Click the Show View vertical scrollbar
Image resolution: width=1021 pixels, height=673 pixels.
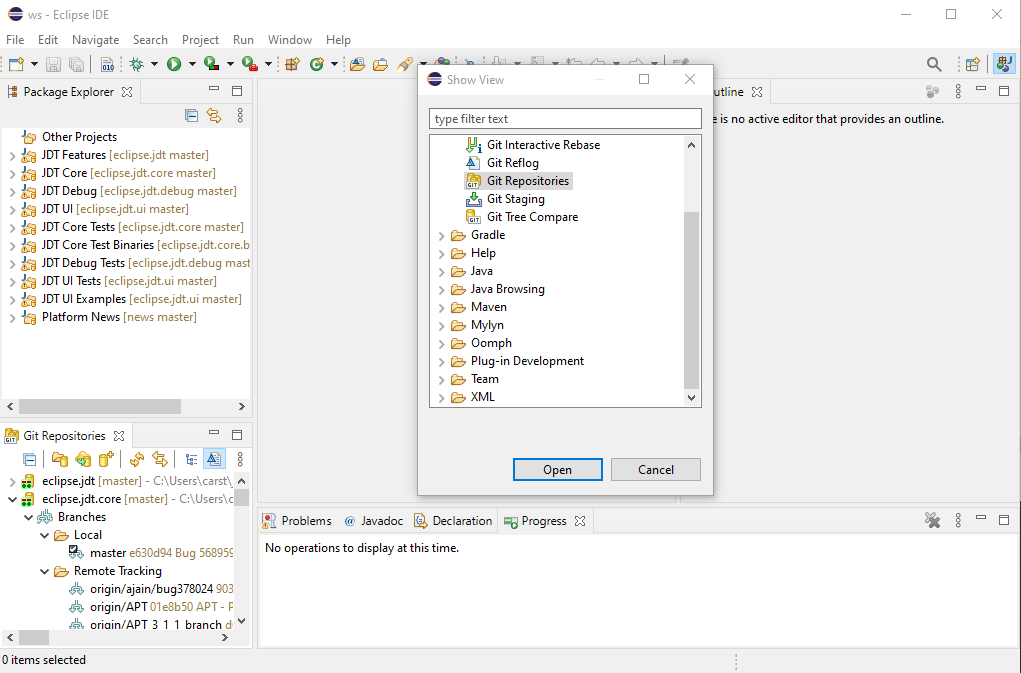(x=692, y=299)
